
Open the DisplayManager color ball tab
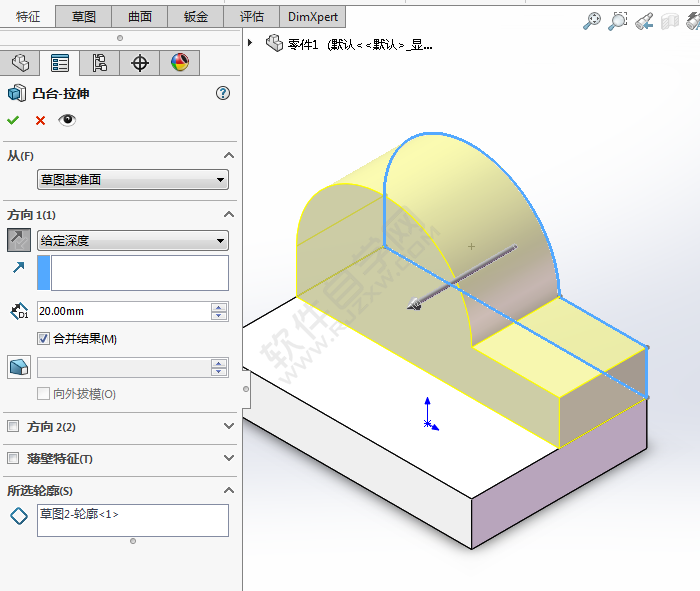pos(179,63)
